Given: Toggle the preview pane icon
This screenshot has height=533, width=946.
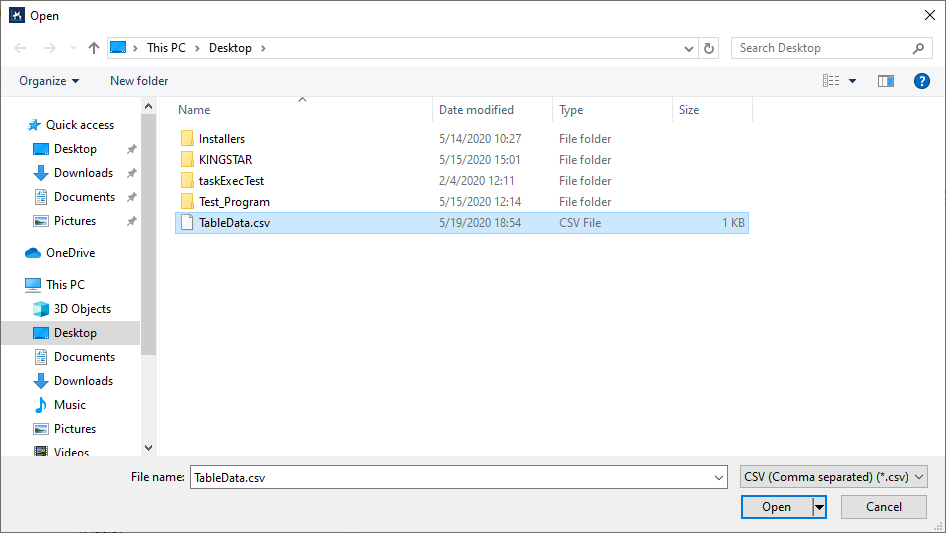Looking at the screenshot, I should pos(885,81).
